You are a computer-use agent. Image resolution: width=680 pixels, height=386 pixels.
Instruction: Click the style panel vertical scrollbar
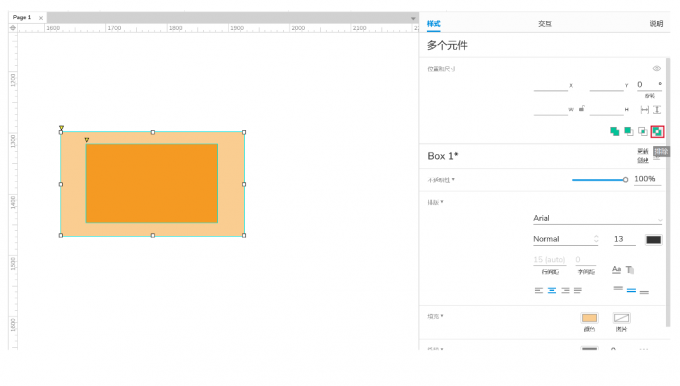click(x=668, y=193)
